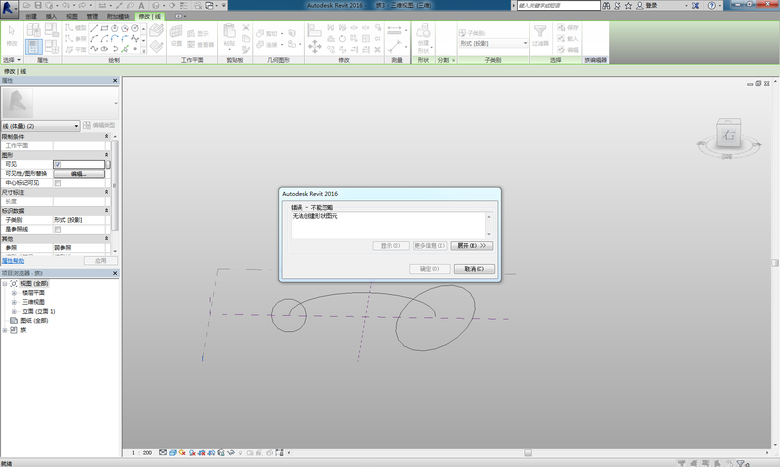Toggle the 是参照线 checkbox
This screenshot has width=780, height=467.
tap(58, 229)
